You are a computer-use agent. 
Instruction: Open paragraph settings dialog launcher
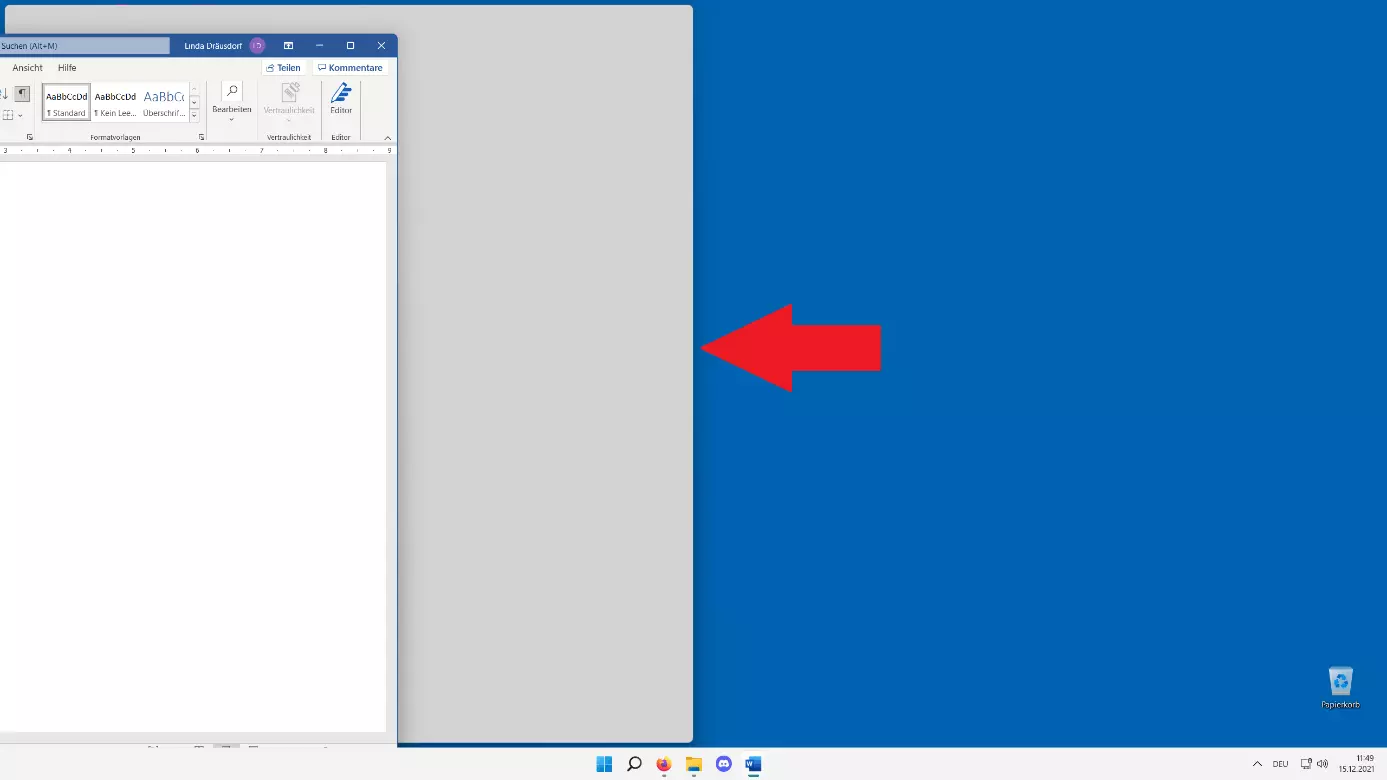(x=29, y=137)
